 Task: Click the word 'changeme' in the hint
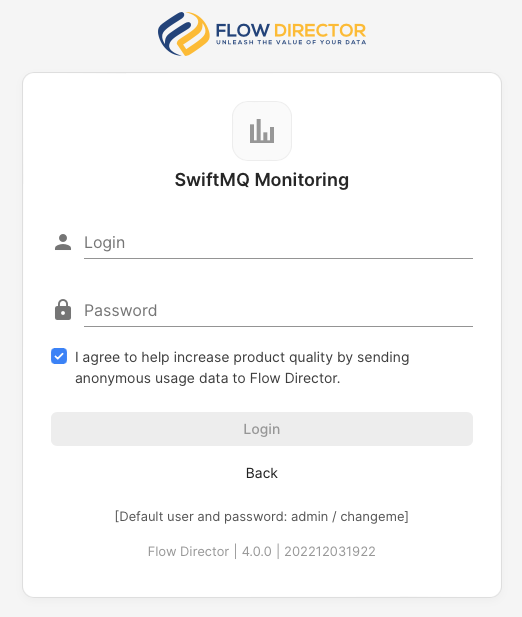(373, 516)
